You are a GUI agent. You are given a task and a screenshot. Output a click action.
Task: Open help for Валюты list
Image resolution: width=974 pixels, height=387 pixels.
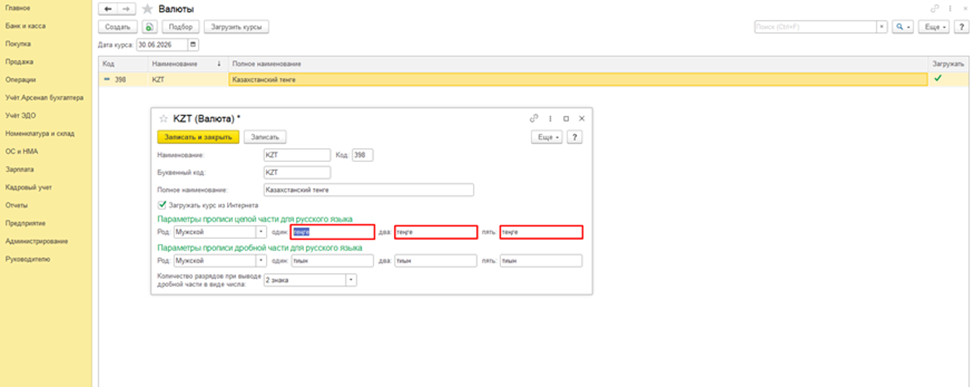click(x=962, y=27)
